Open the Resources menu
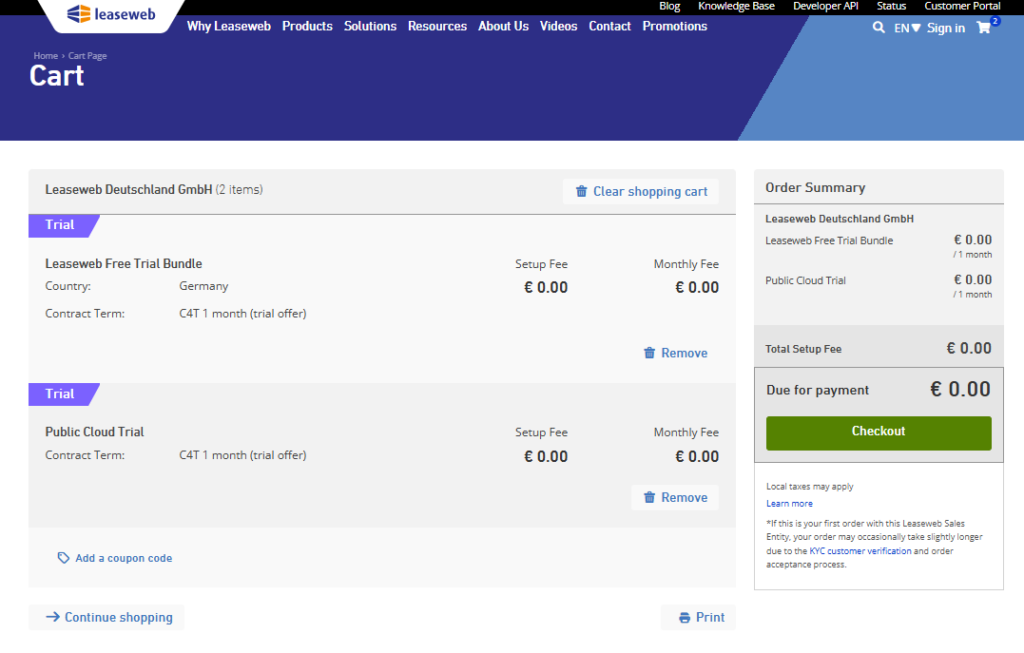1024x653 pixels. click(x=438, y=26)
